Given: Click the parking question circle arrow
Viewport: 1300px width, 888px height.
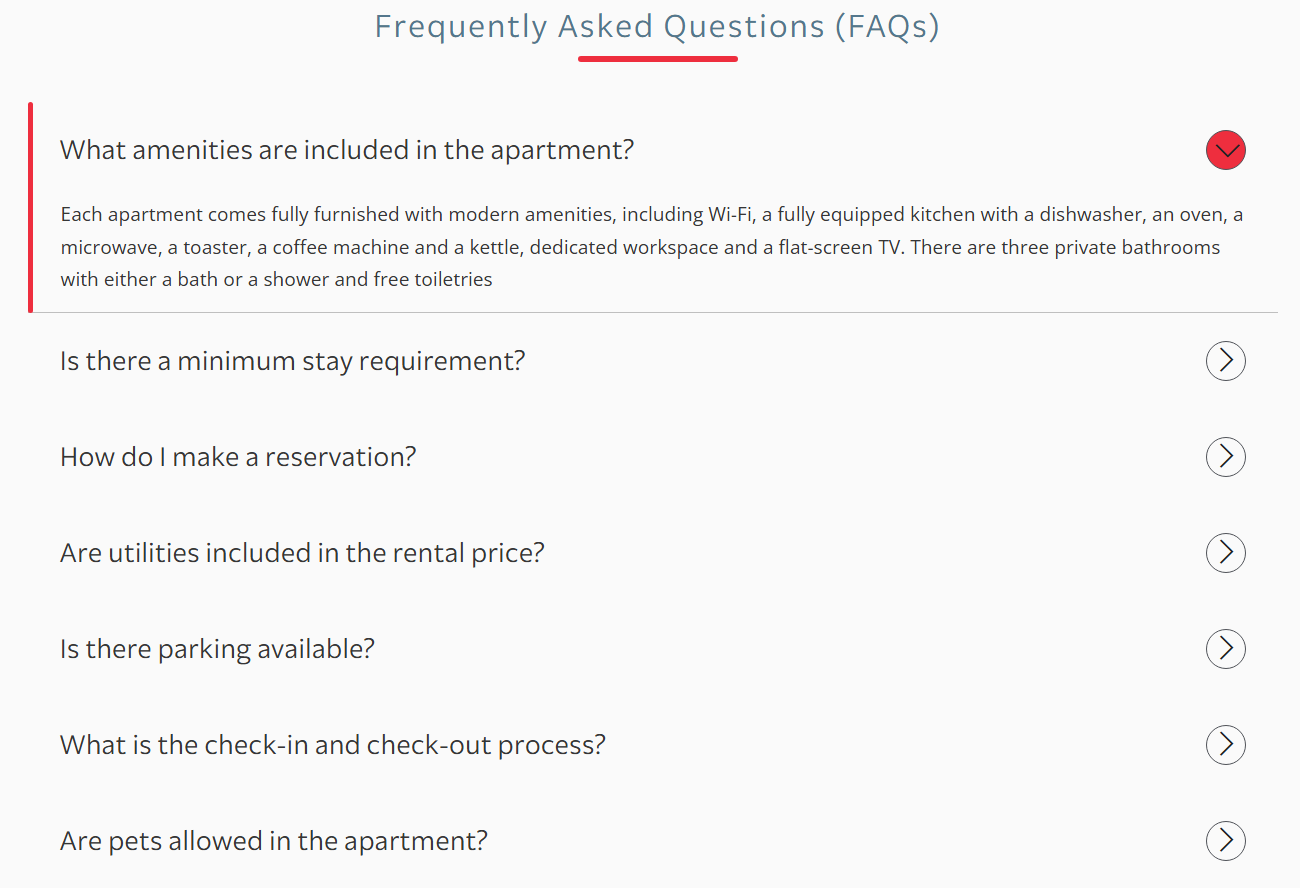Looking at the screenshot, I should pos(1225,649).
